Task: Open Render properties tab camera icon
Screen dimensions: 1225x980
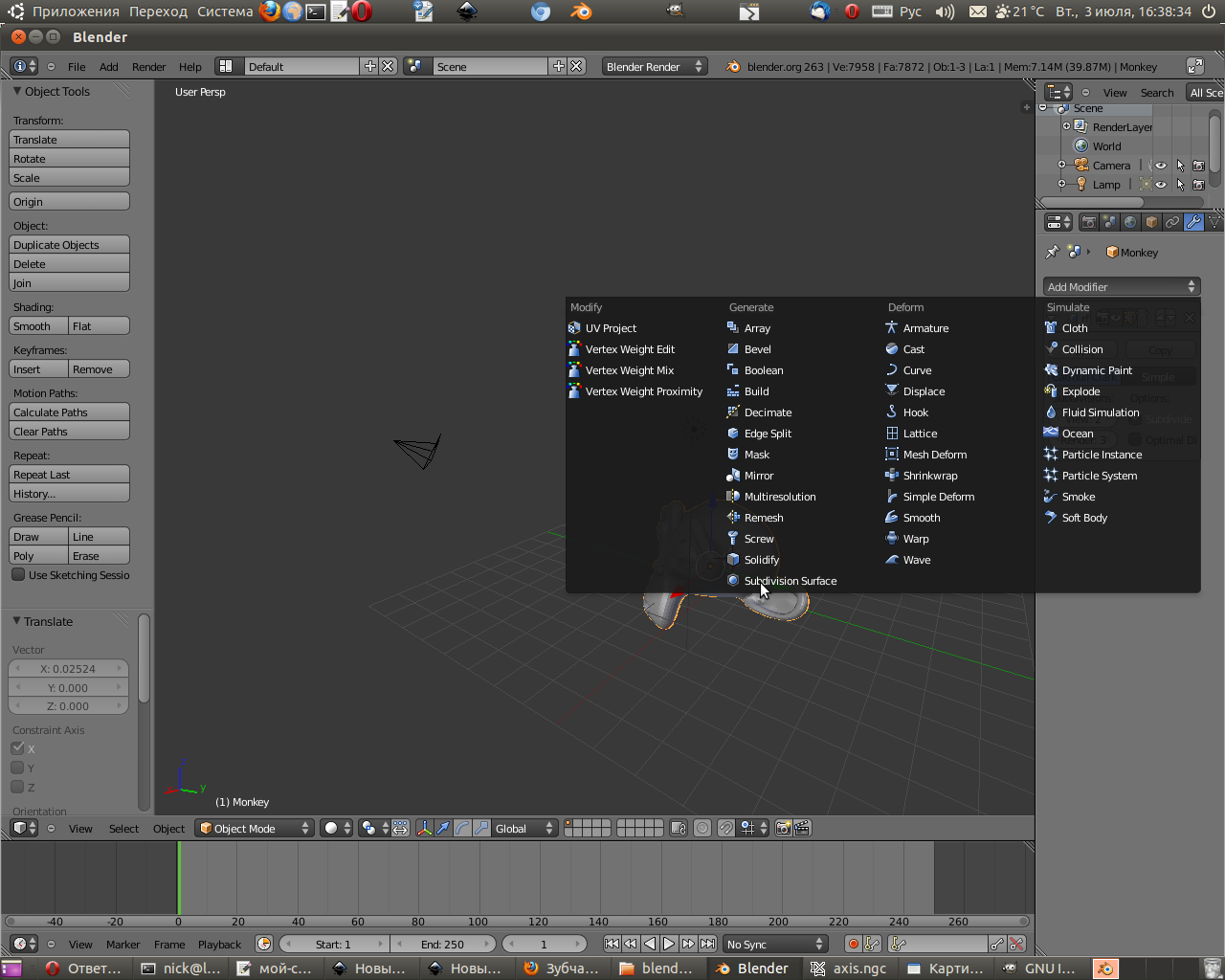Action: pyautogui.click(x=1088, y=222)
